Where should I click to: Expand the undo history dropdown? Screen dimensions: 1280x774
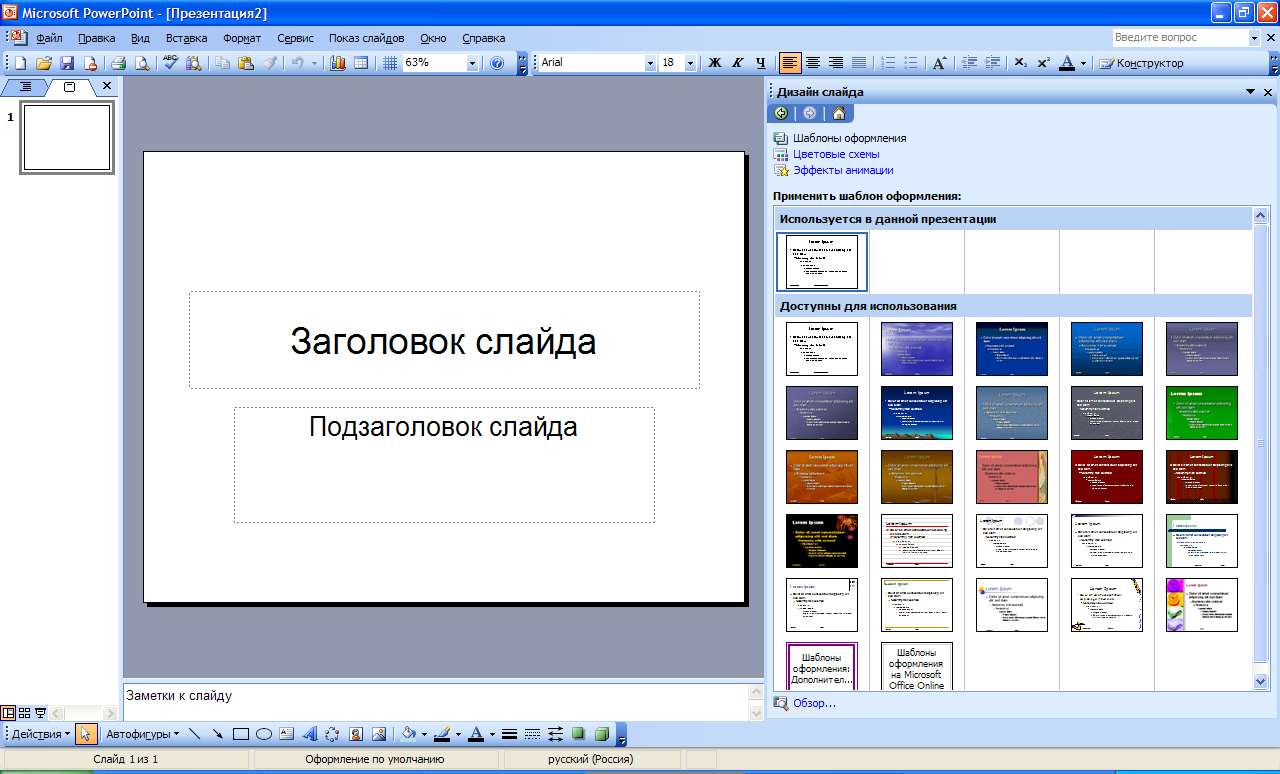(314, 63)
